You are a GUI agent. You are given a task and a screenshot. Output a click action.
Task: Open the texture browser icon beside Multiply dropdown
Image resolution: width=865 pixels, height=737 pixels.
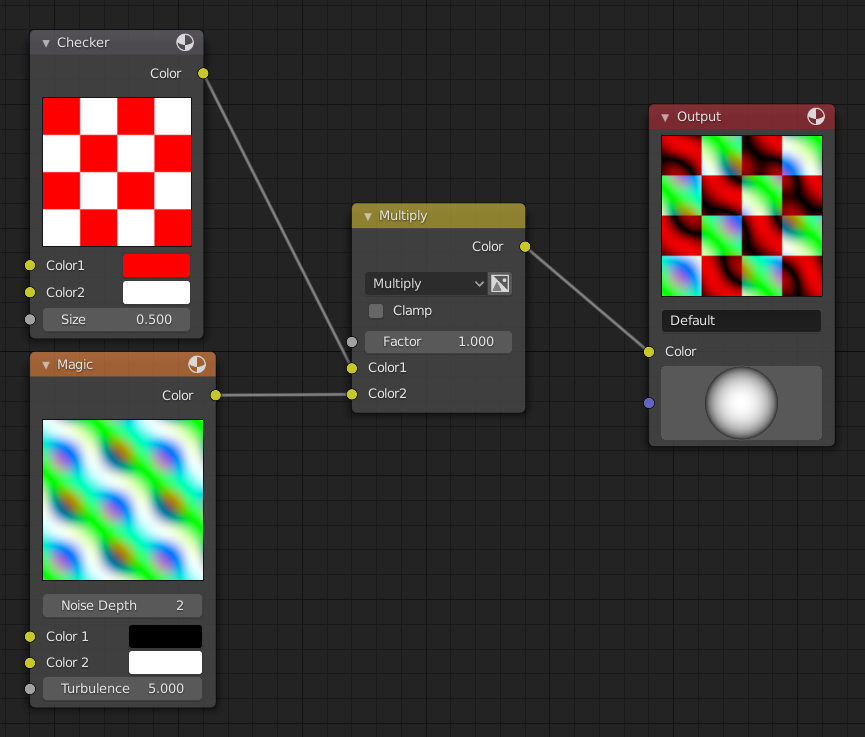click(500, 283)
